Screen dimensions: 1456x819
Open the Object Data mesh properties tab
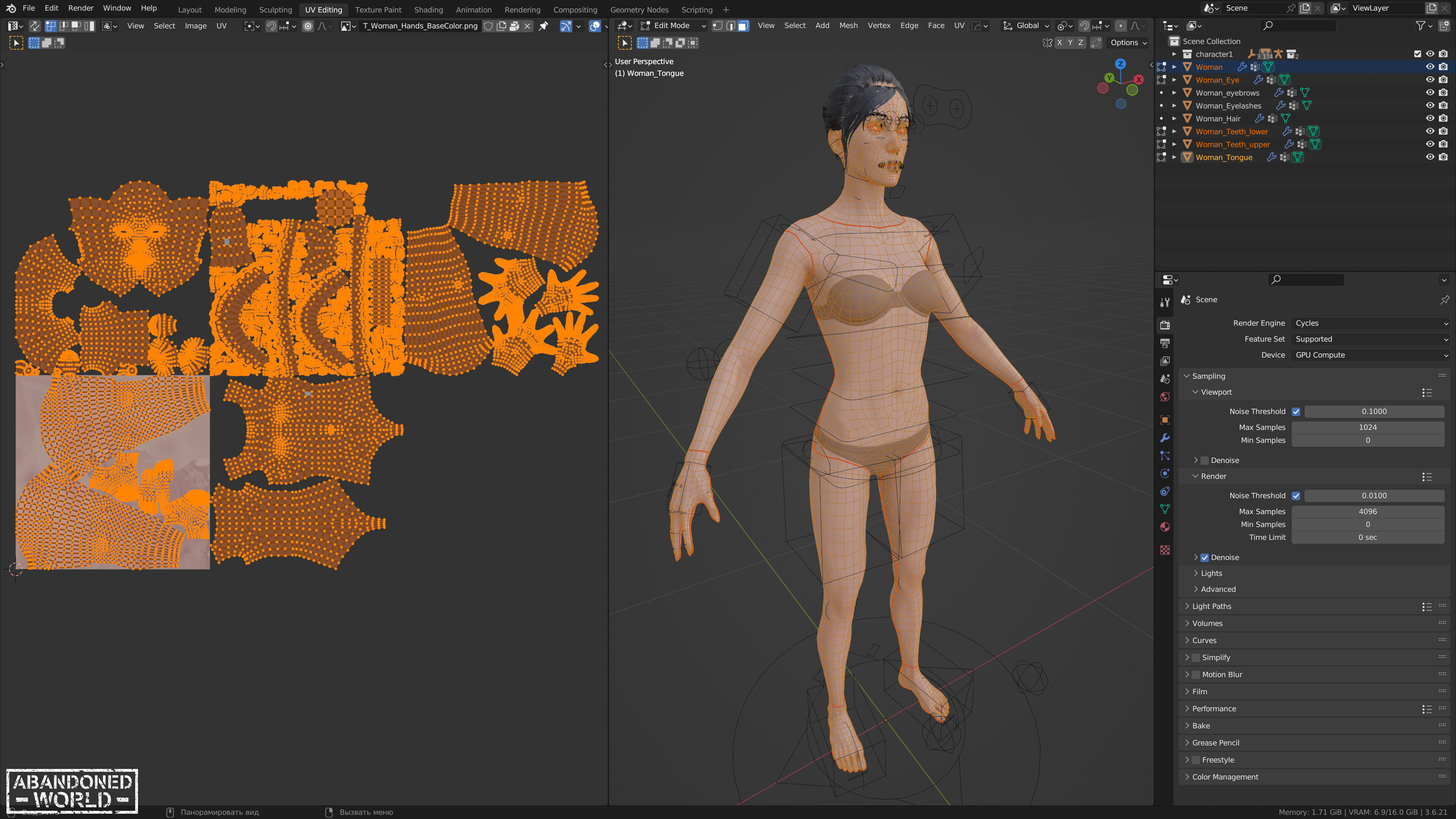(1165, 509)
